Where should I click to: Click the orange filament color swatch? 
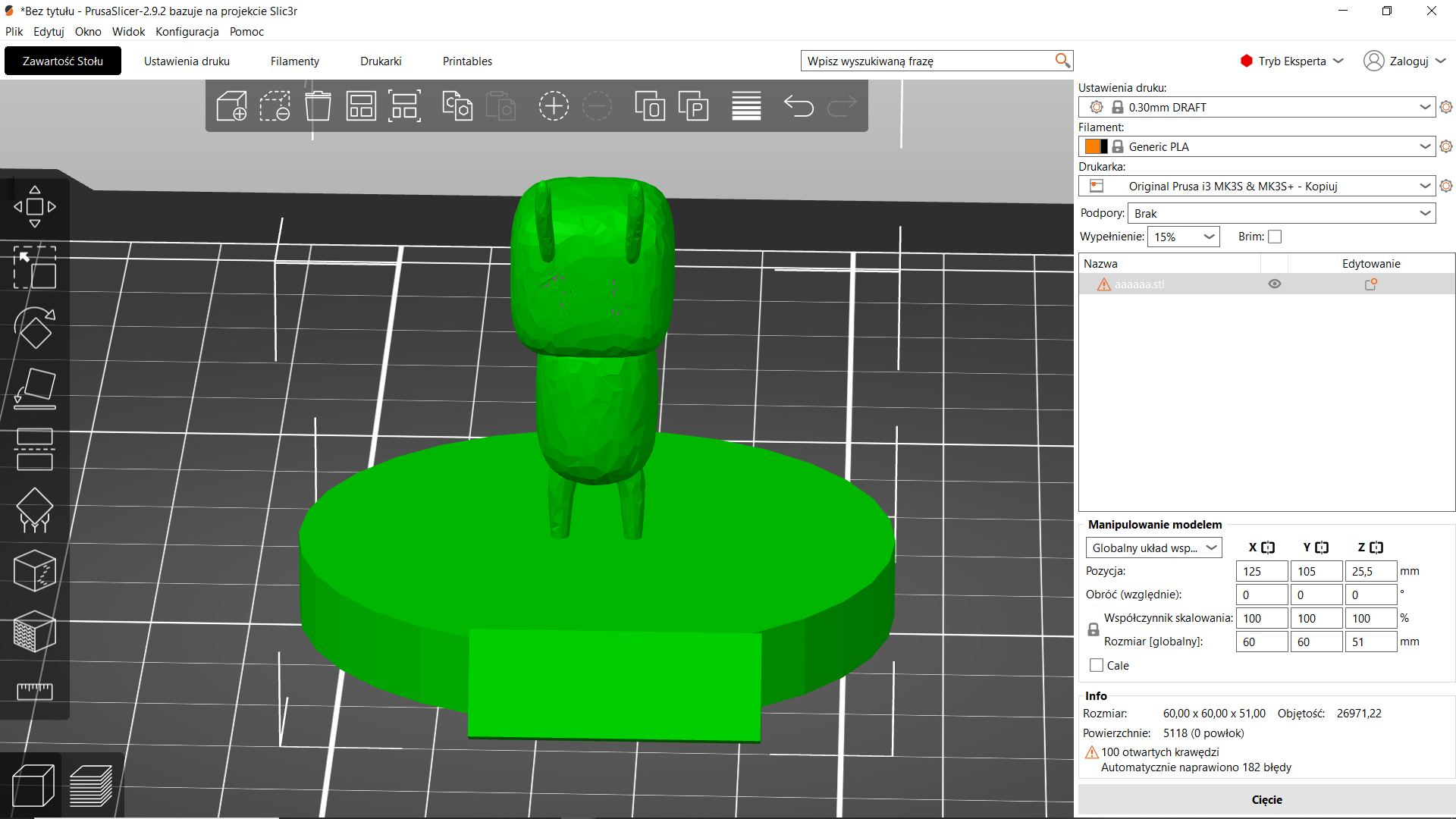pos(1092,146)
